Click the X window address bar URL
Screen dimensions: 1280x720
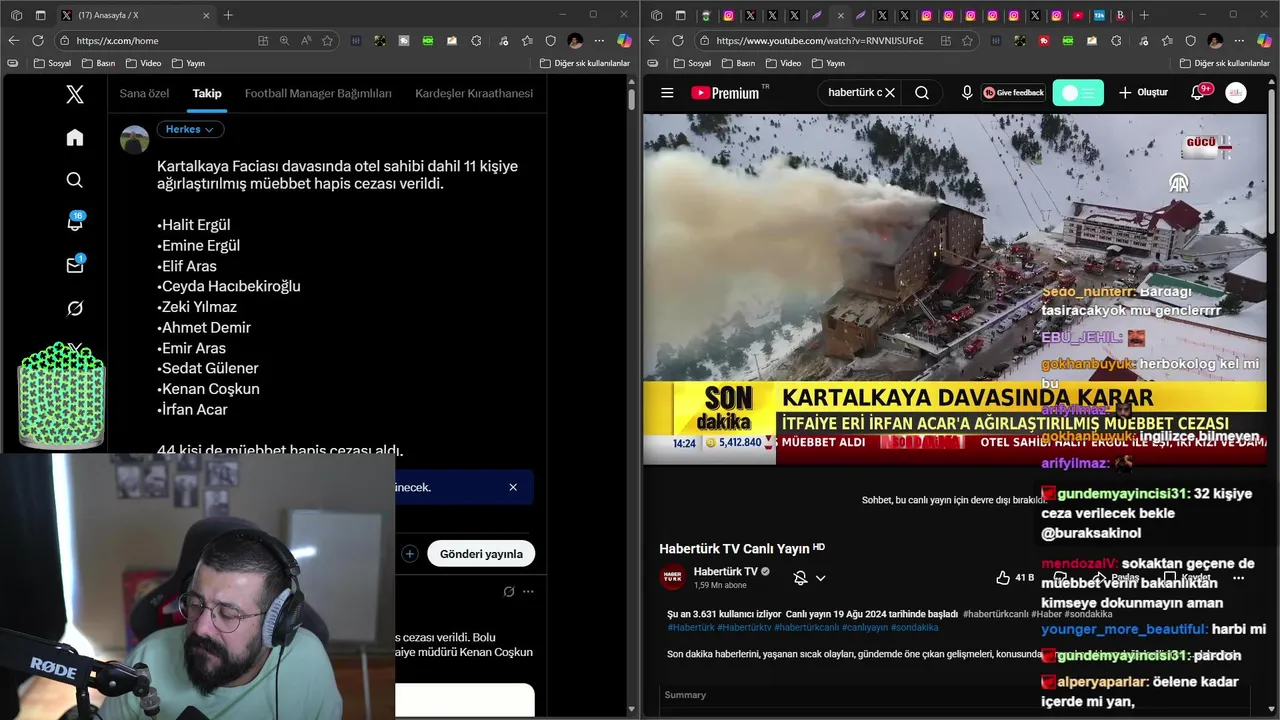pyautogui.click(x=117, y=41)
